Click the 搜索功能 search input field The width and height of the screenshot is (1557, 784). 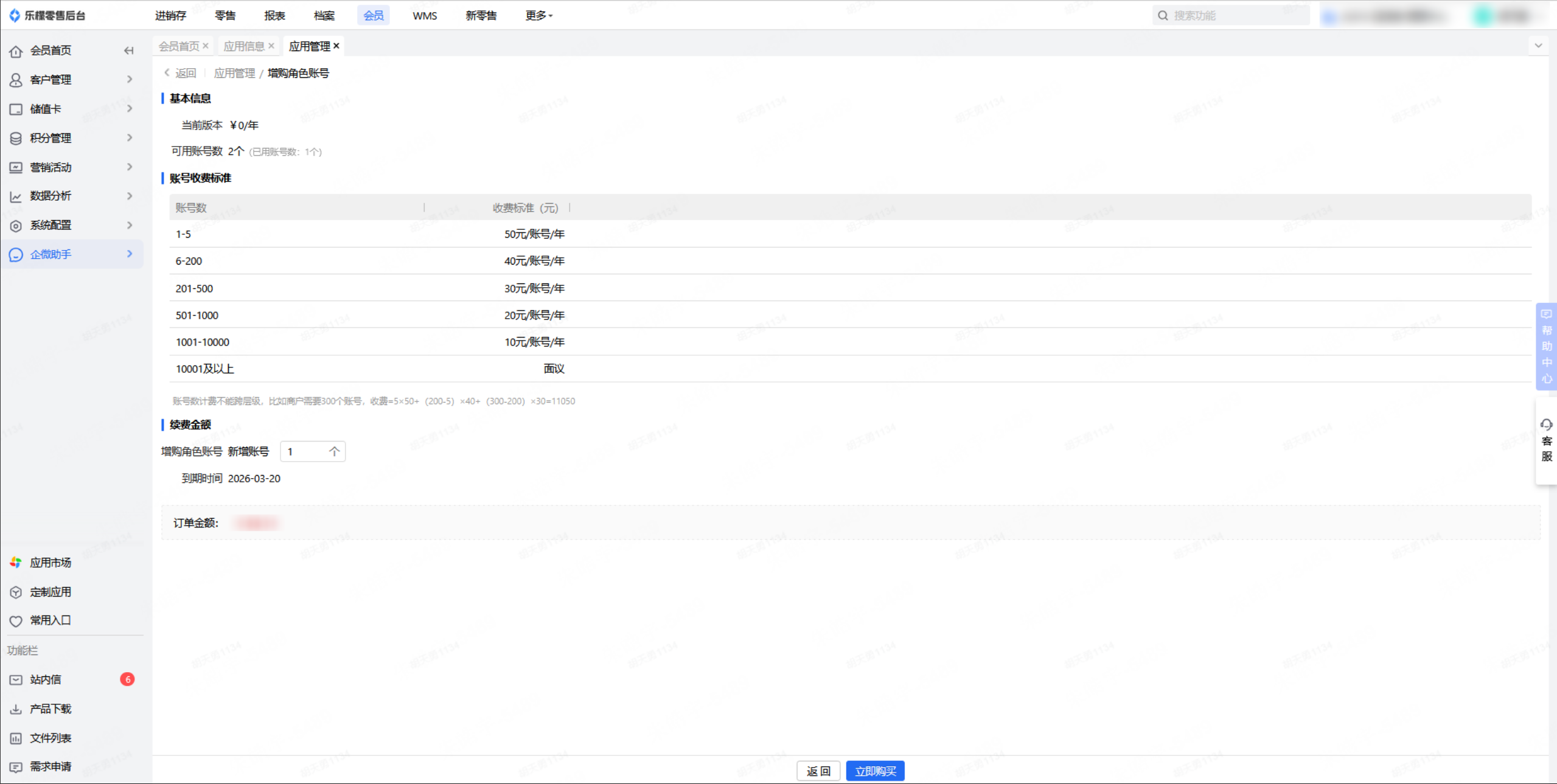click(x=1235, y=16)
